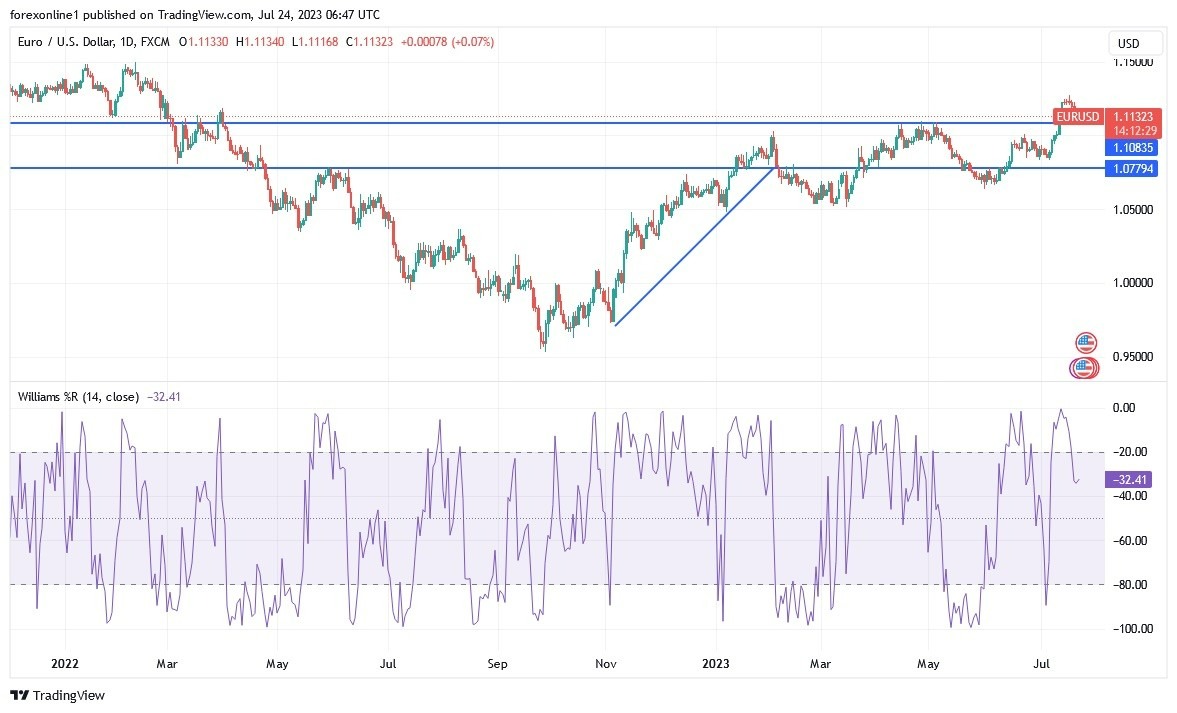Select the diagonal blue trendline

coord(695,246)
